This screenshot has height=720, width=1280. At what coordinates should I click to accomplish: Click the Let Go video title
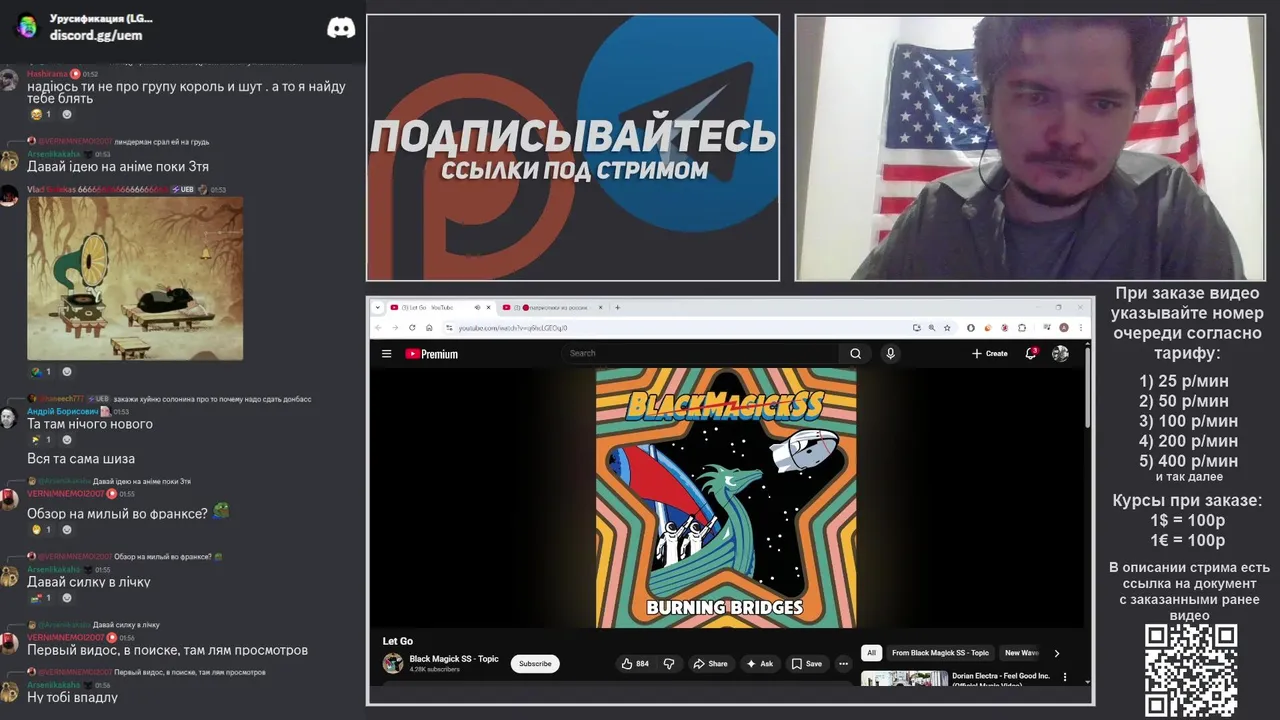coord(398,641)
